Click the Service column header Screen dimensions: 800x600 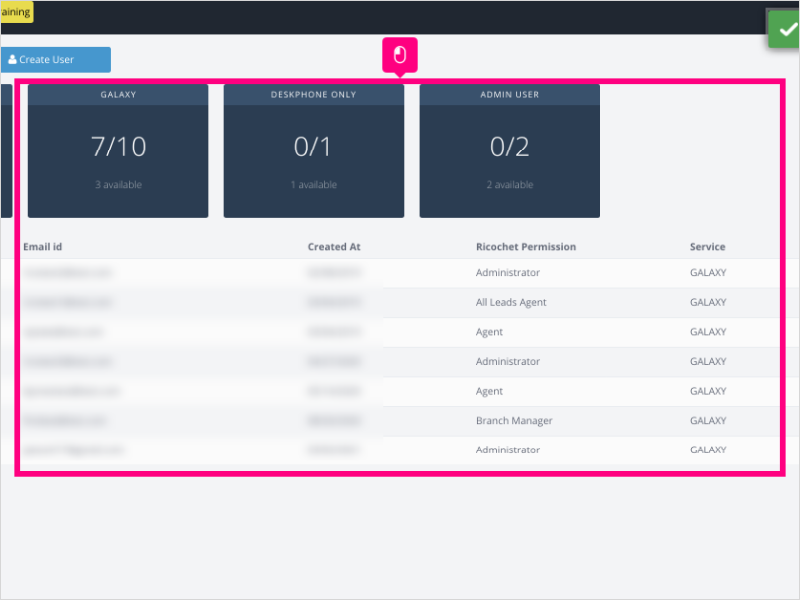708,247
